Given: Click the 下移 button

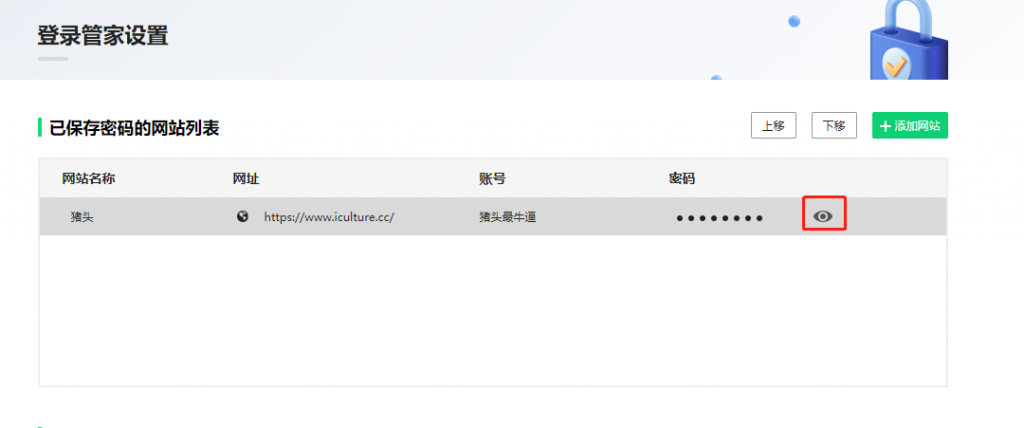Looking at the screenshot, I should coord(834,125).
